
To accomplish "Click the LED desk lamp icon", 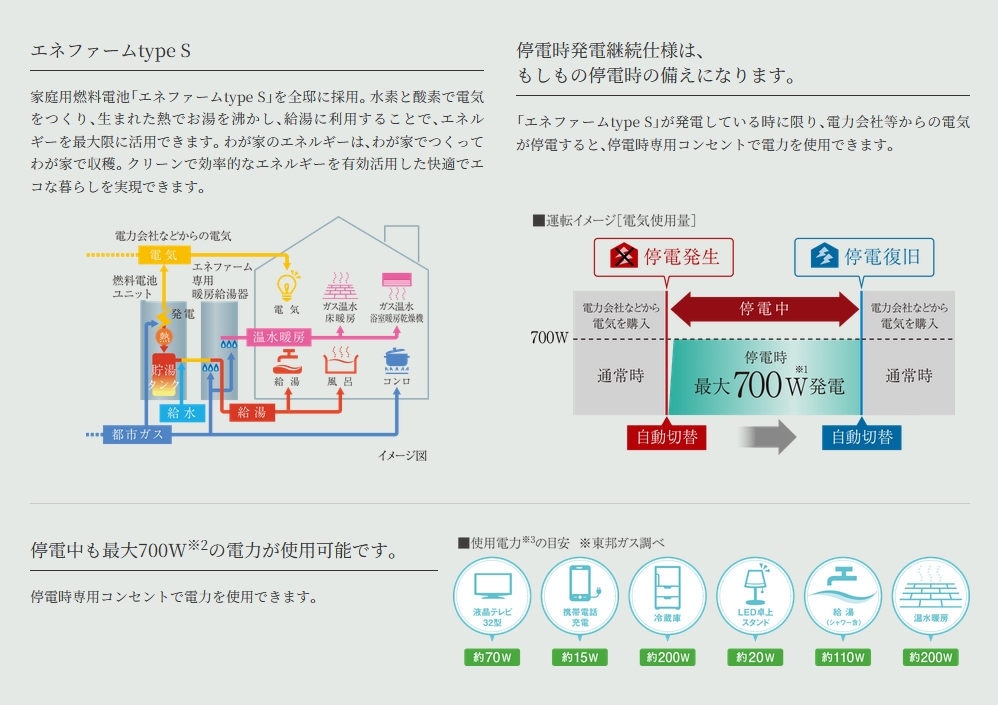I will click(x=755, y=596).
